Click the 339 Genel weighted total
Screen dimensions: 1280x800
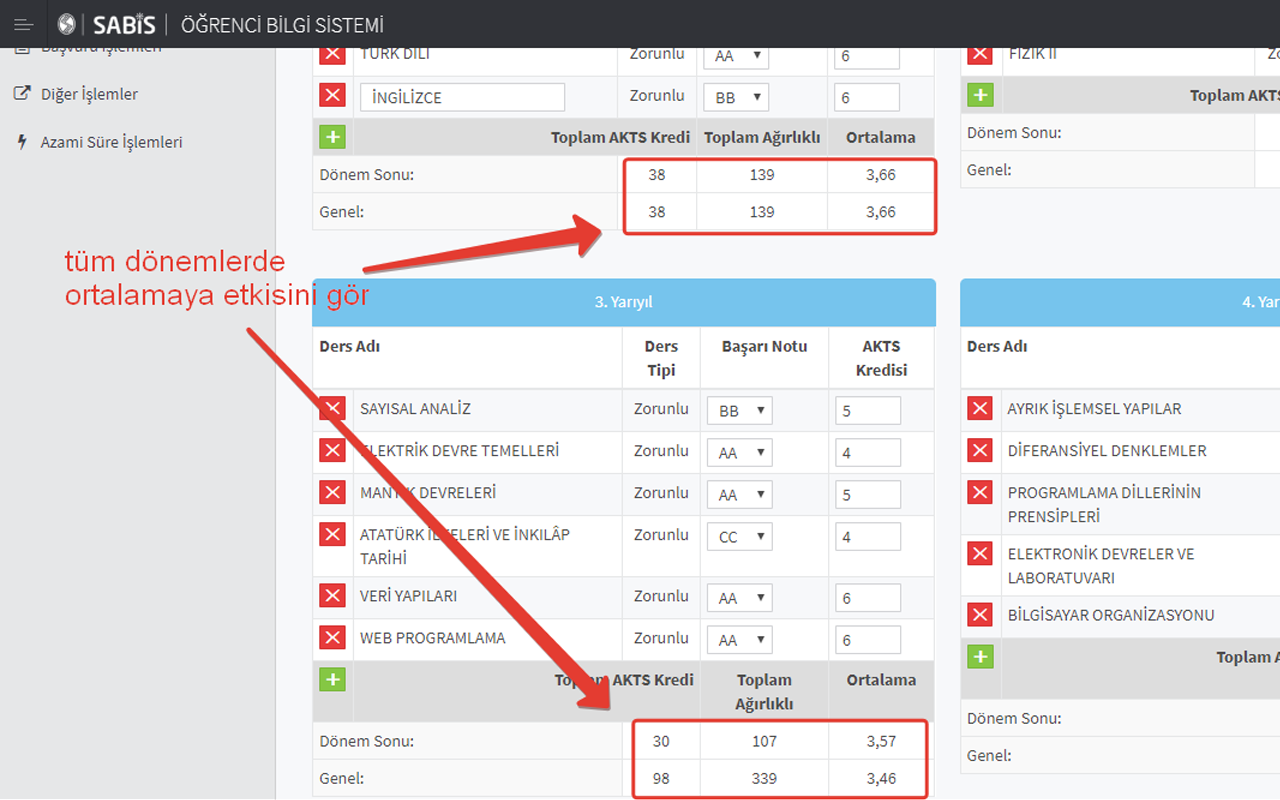(764, 778)
